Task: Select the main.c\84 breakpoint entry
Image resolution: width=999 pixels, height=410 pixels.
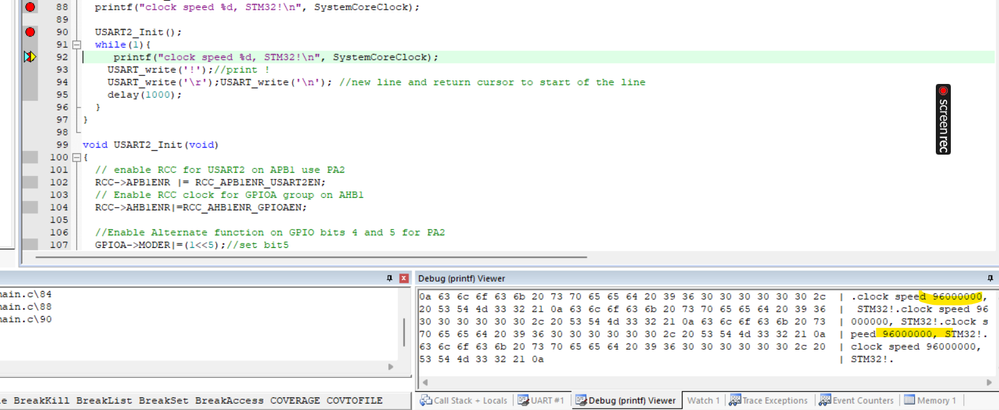Action: [26, 294]
